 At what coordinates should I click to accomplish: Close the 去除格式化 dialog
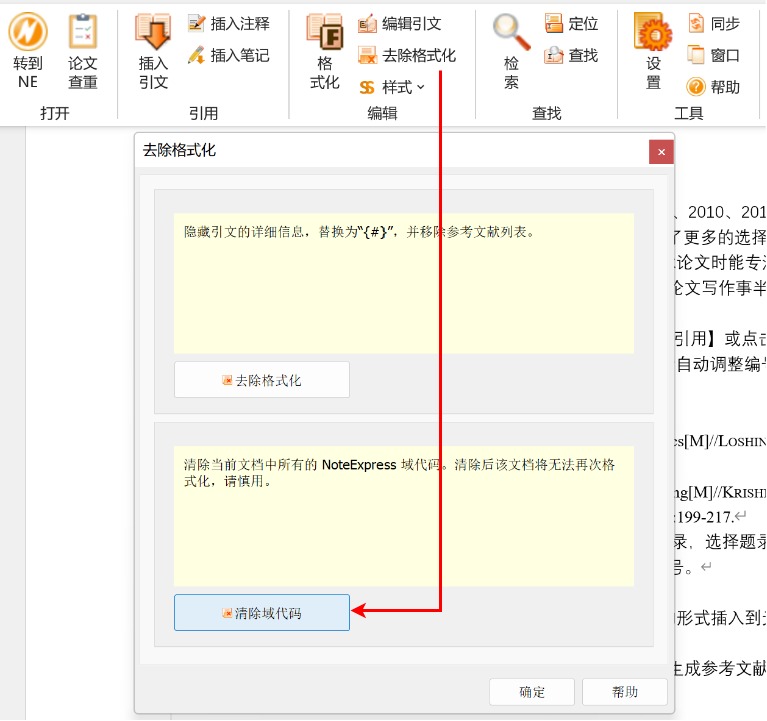pyautogui.click(x=661, y=152)
